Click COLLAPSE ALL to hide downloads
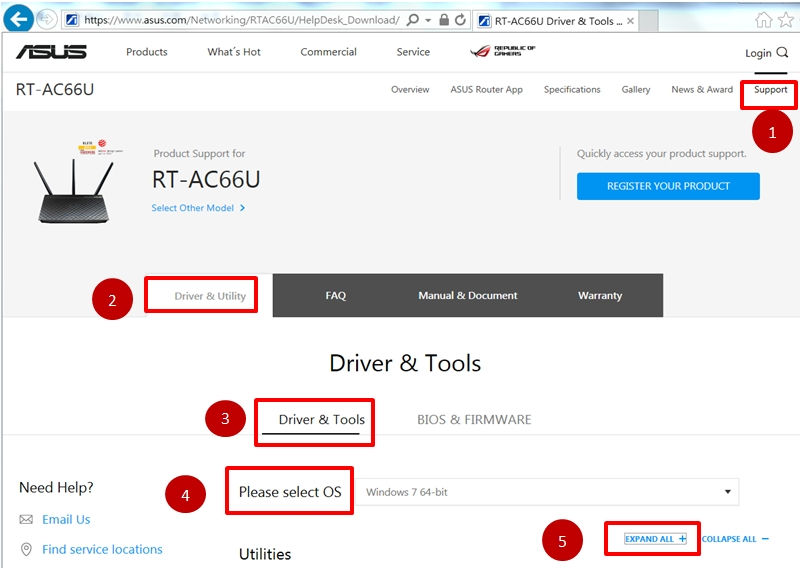The image size is (800, 587). coord(735,539)
